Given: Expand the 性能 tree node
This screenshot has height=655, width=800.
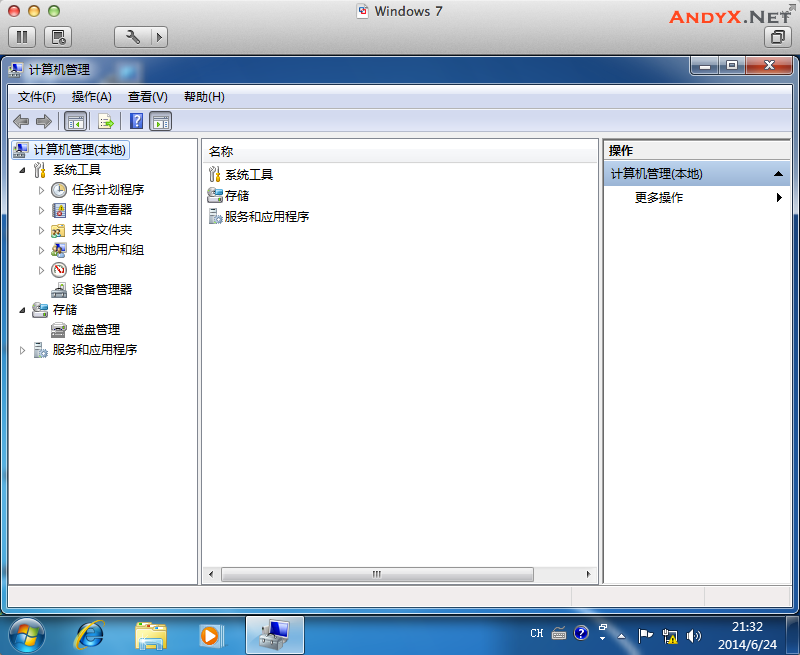Looking at the screenshot, I should 41,270.
